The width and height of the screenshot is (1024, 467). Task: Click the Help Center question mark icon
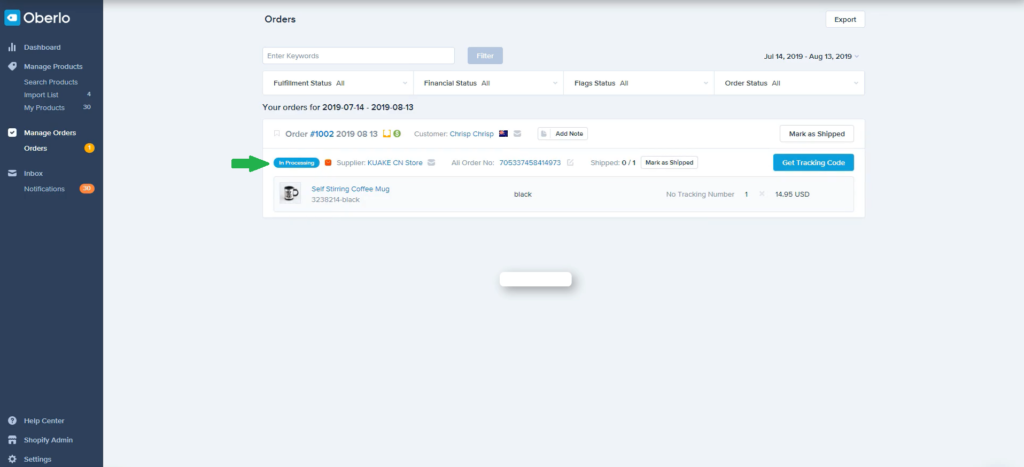tap(12, 421)
